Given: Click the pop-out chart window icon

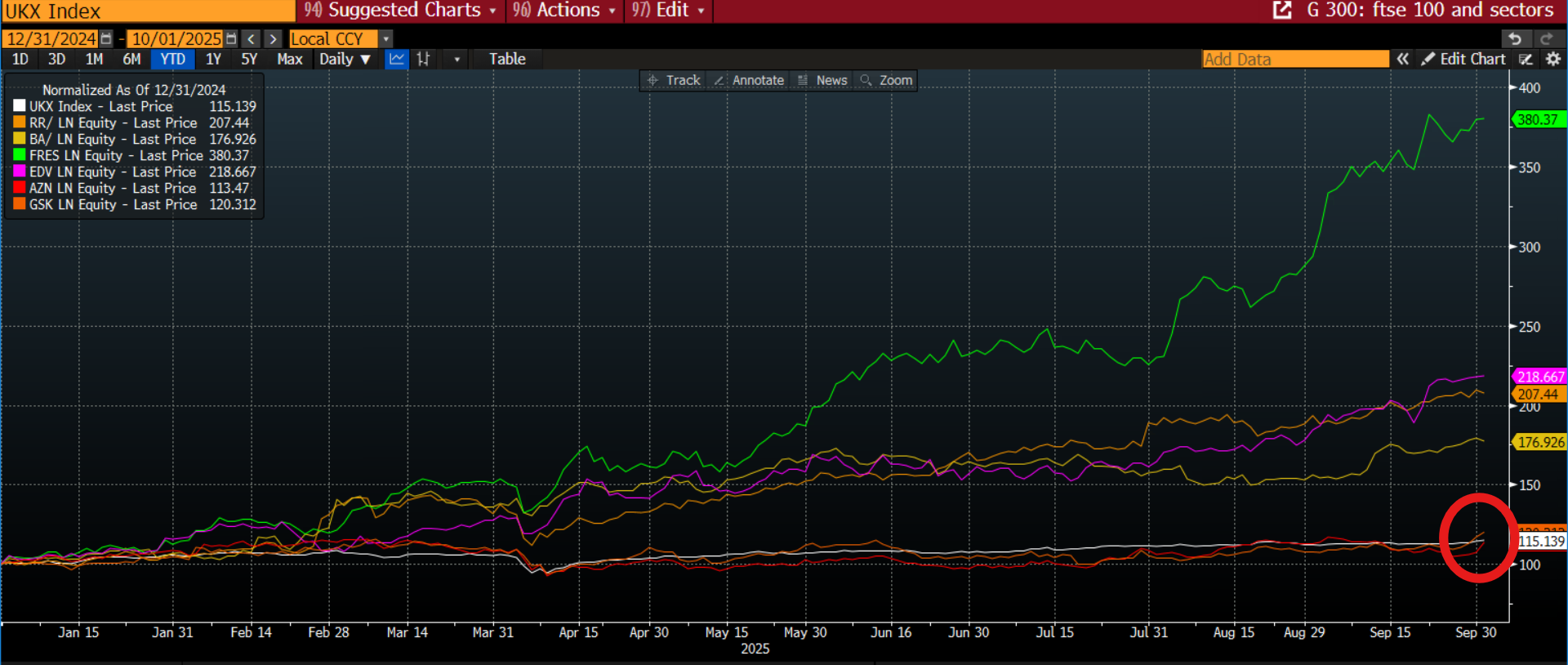Looking at the screenshot, I should point(1282,10).
